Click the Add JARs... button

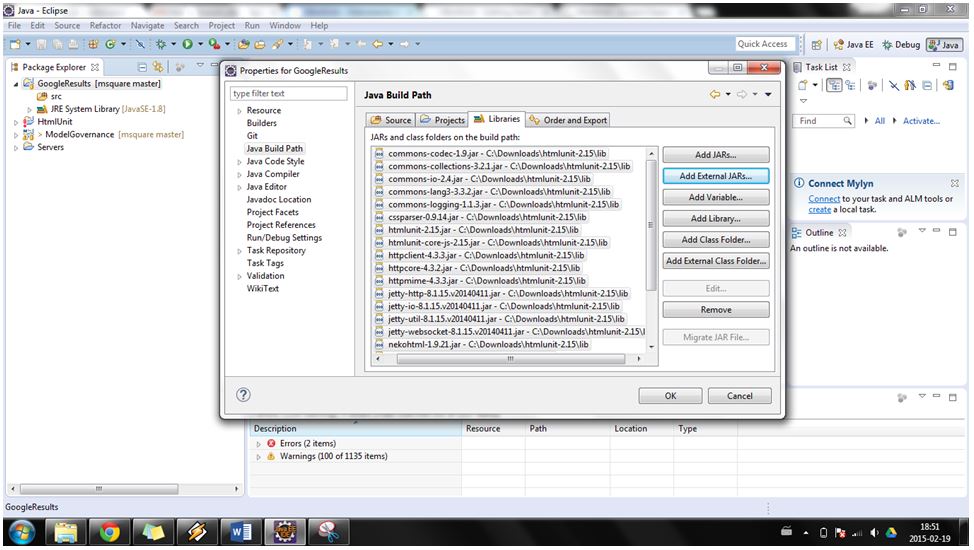(x=716, y=155)
